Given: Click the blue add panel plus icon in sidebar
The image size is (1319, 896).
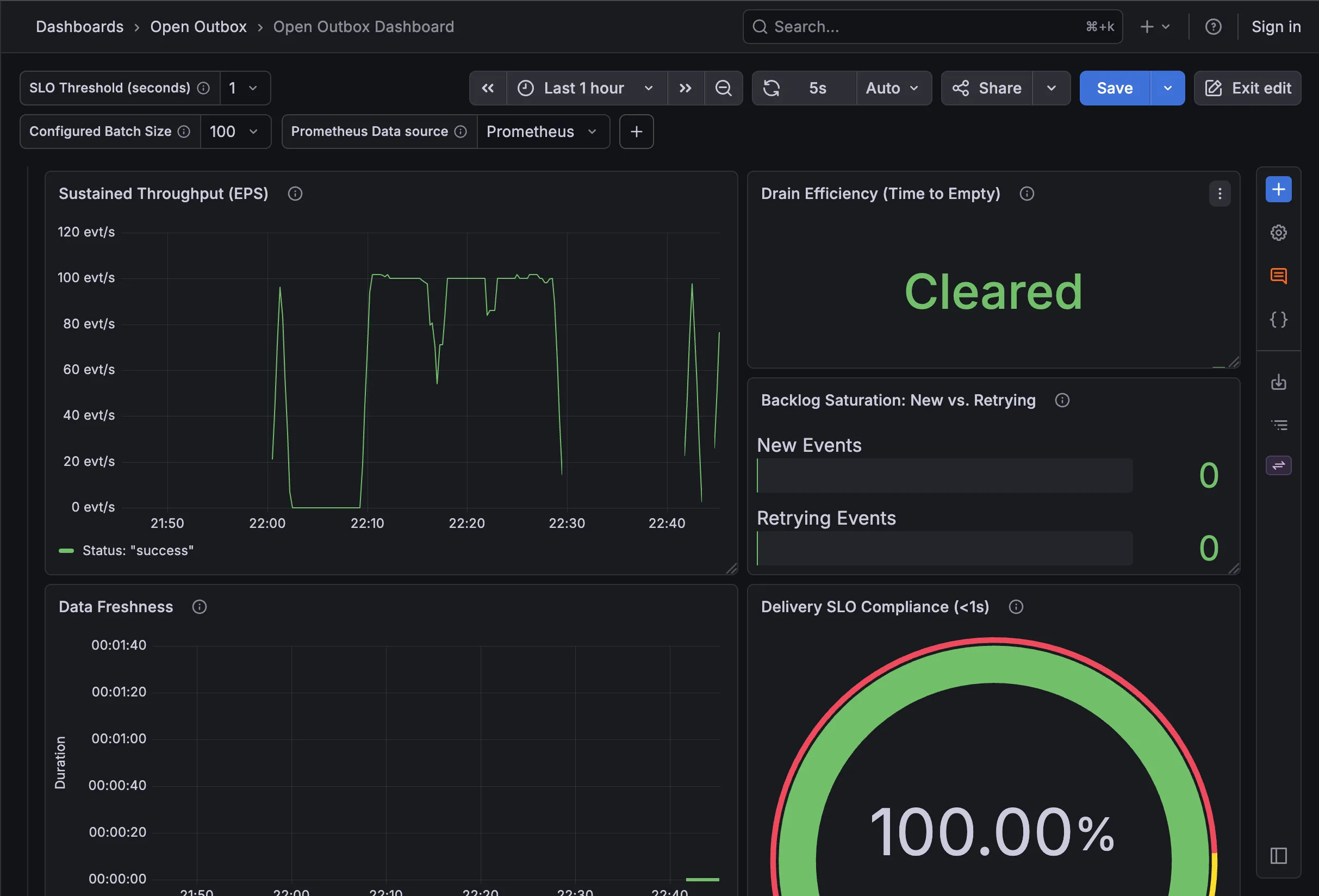Looking at the screenshot, I should click(1279, 189).
